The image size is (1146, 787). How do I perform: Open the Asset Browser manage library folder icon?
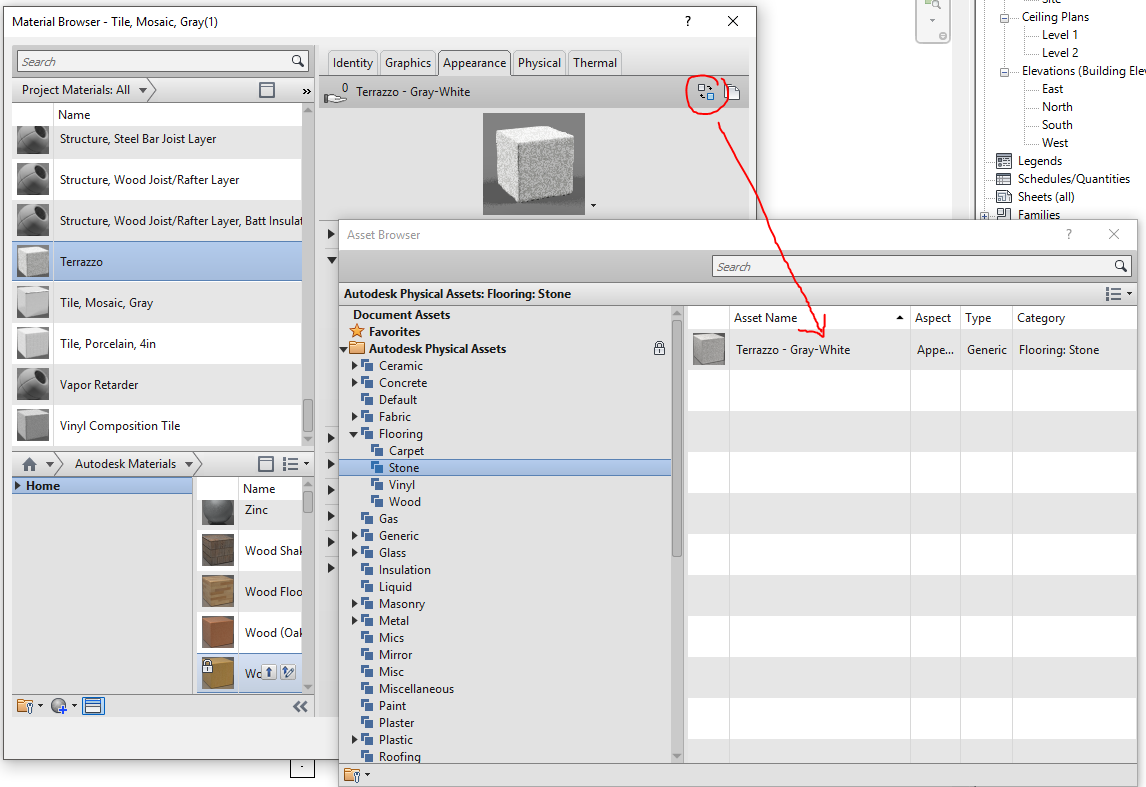[x=356, y=775]
